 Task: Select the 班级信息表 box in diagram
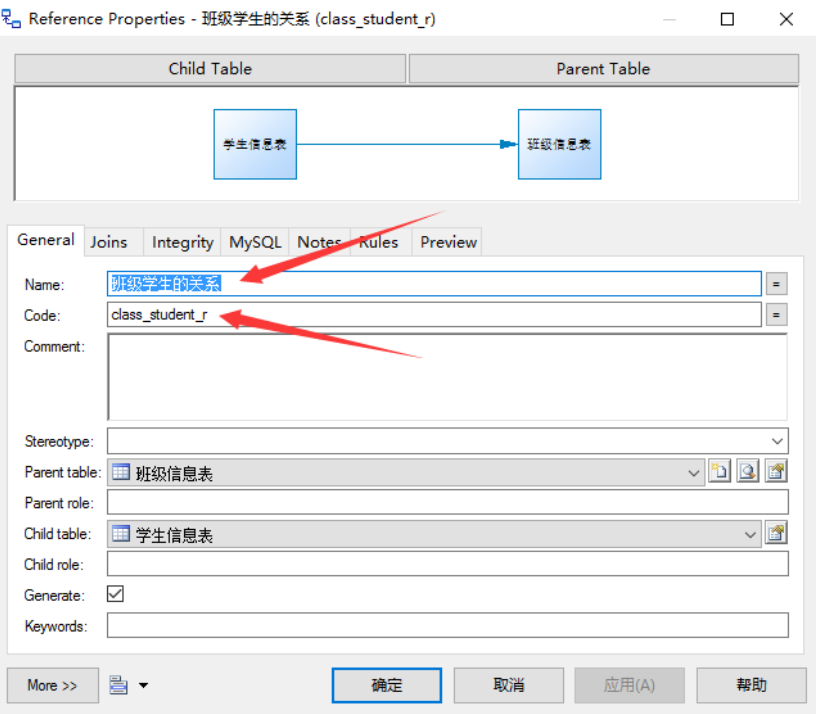coord(560,144)
